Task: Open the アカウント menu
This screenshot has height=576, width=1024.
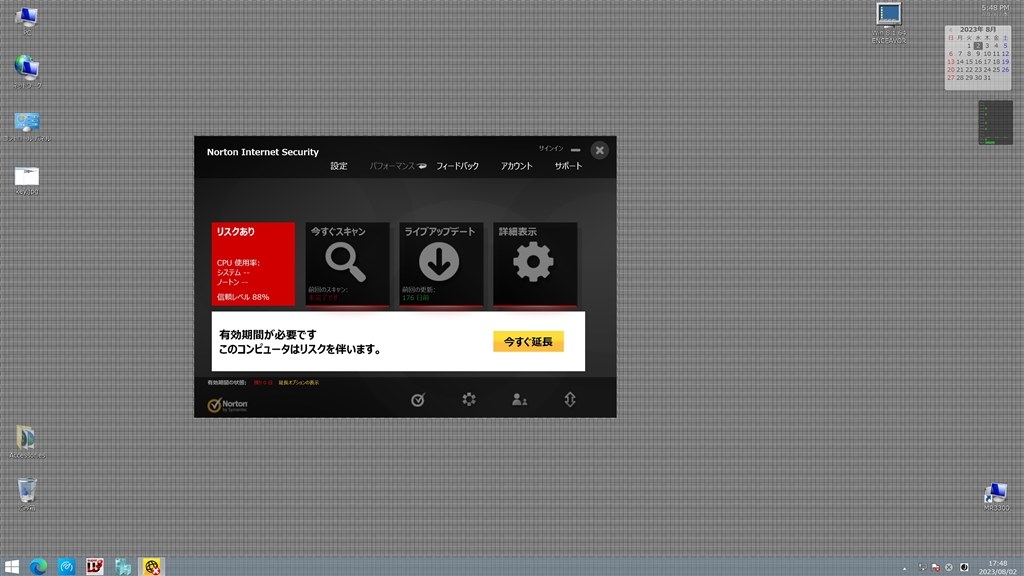Action: click(516, 166)
